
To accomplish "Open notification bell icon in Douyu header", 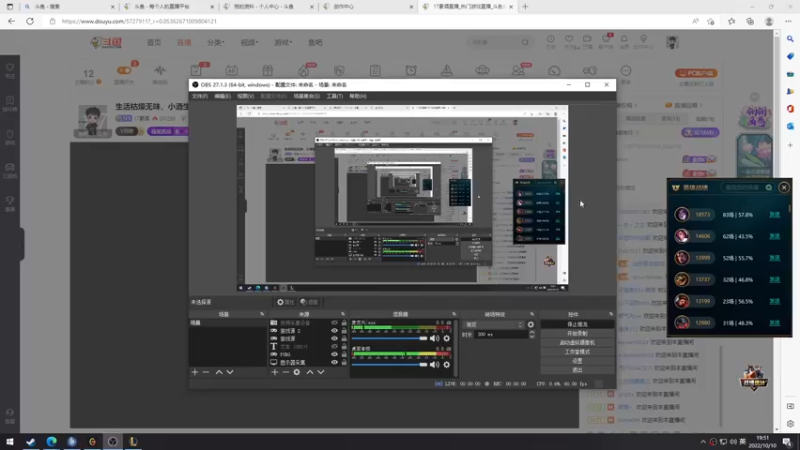I will click(624, 39).
